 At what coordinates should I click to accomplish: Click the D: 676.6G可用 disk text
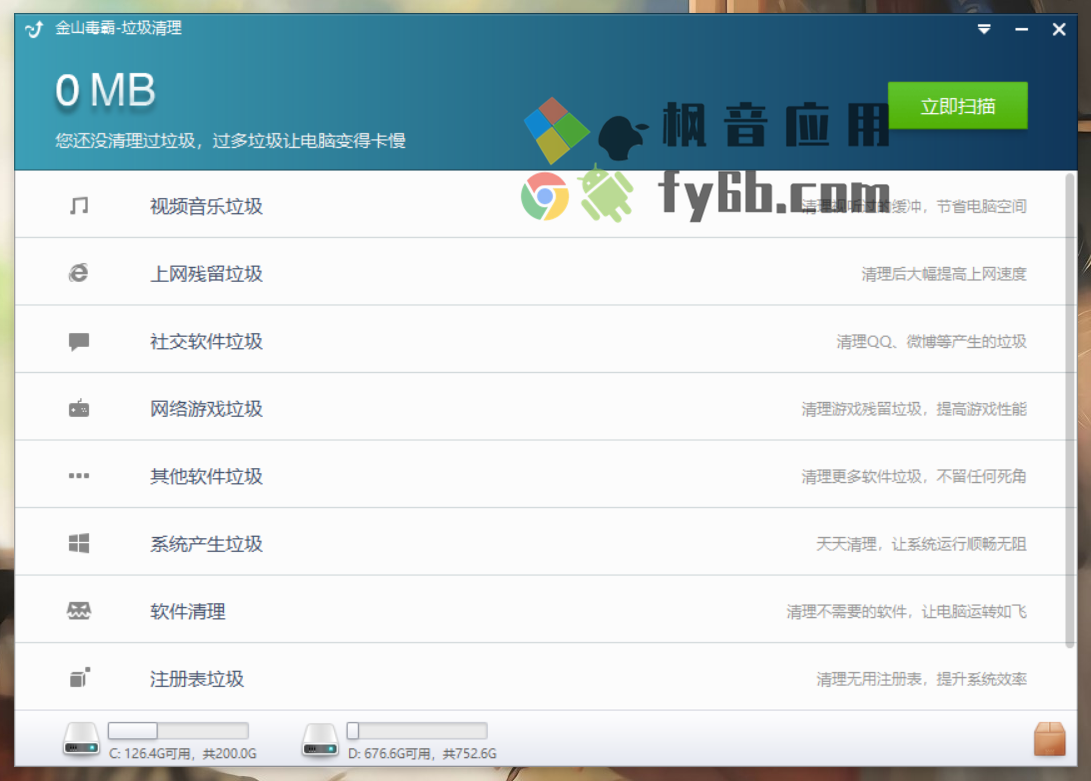[422, 753]
